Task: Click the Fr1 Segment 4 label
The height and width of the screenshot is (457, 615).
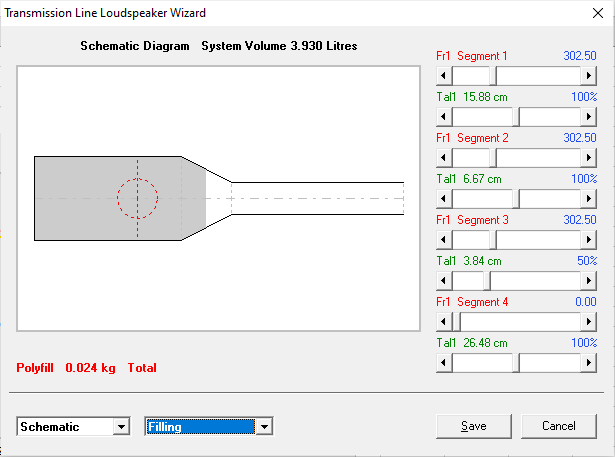Action: point(472,302)
